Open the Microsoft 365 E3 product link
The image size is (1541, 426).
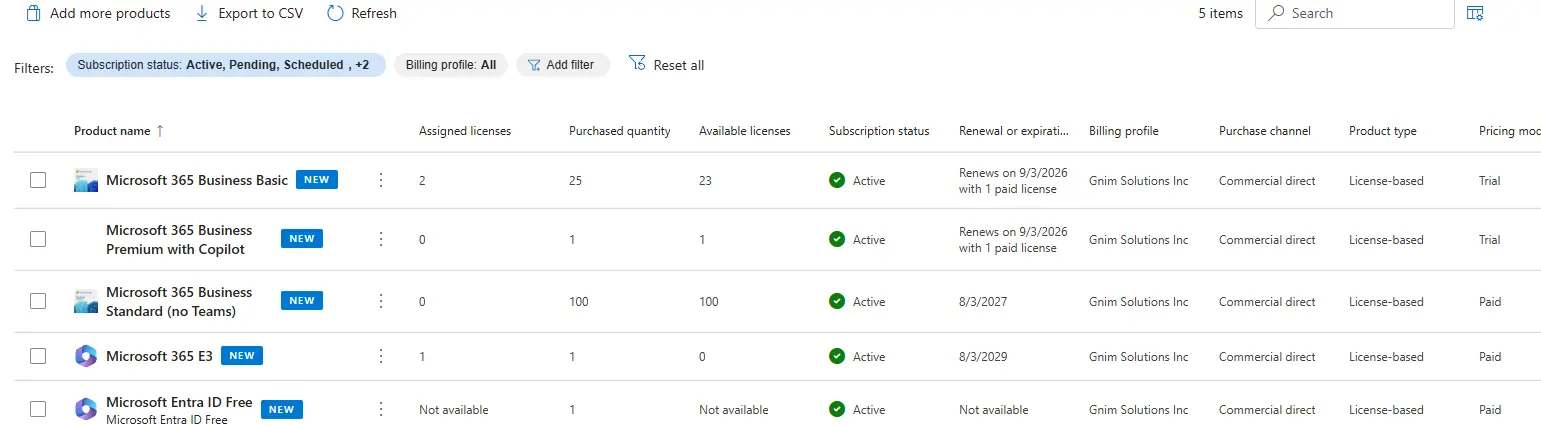(x=159, y=356)
